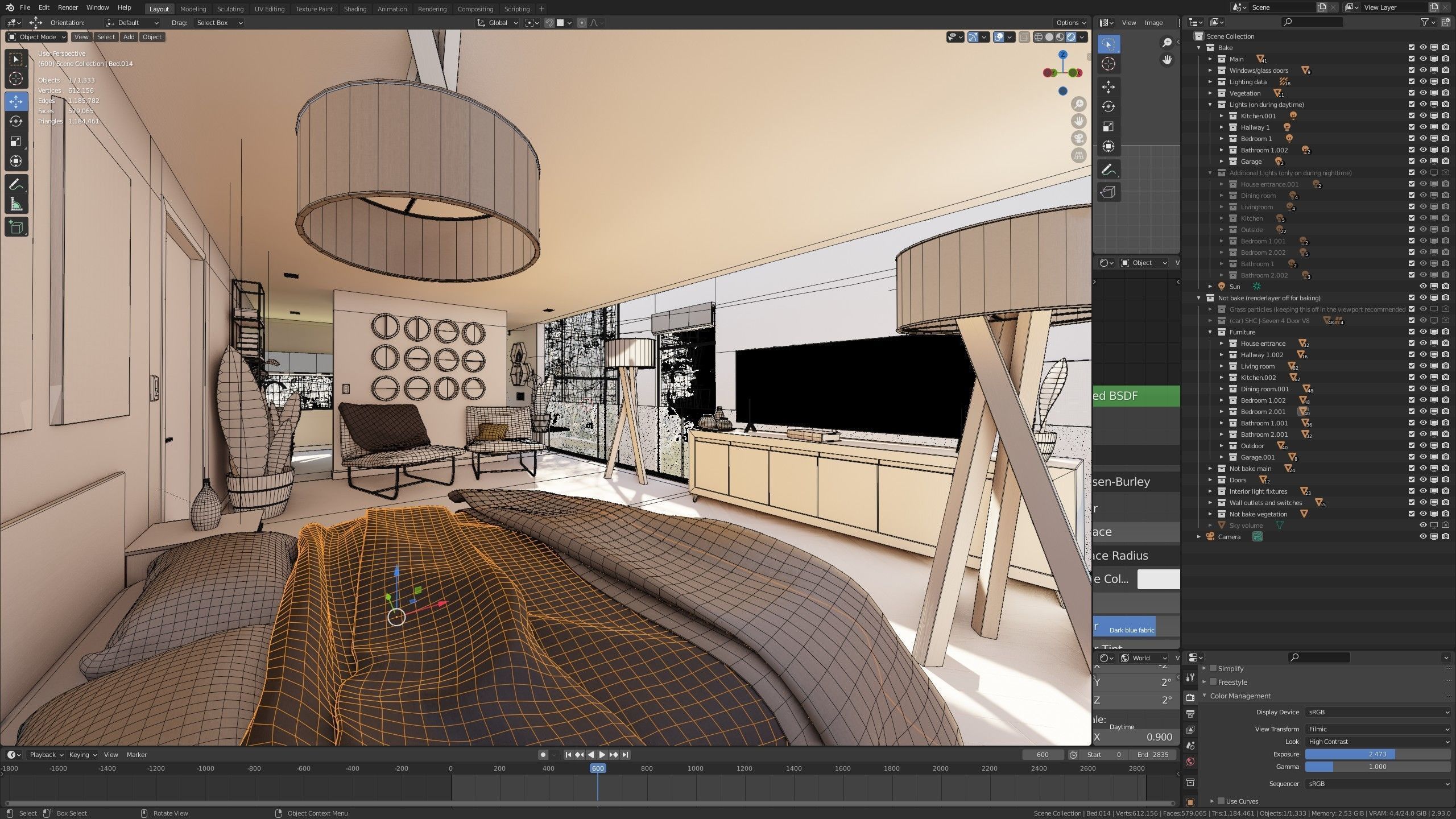Click the current frame 600 field
The width and height of the screenshot is (1456, 819).
click(x=1043, y=755)
